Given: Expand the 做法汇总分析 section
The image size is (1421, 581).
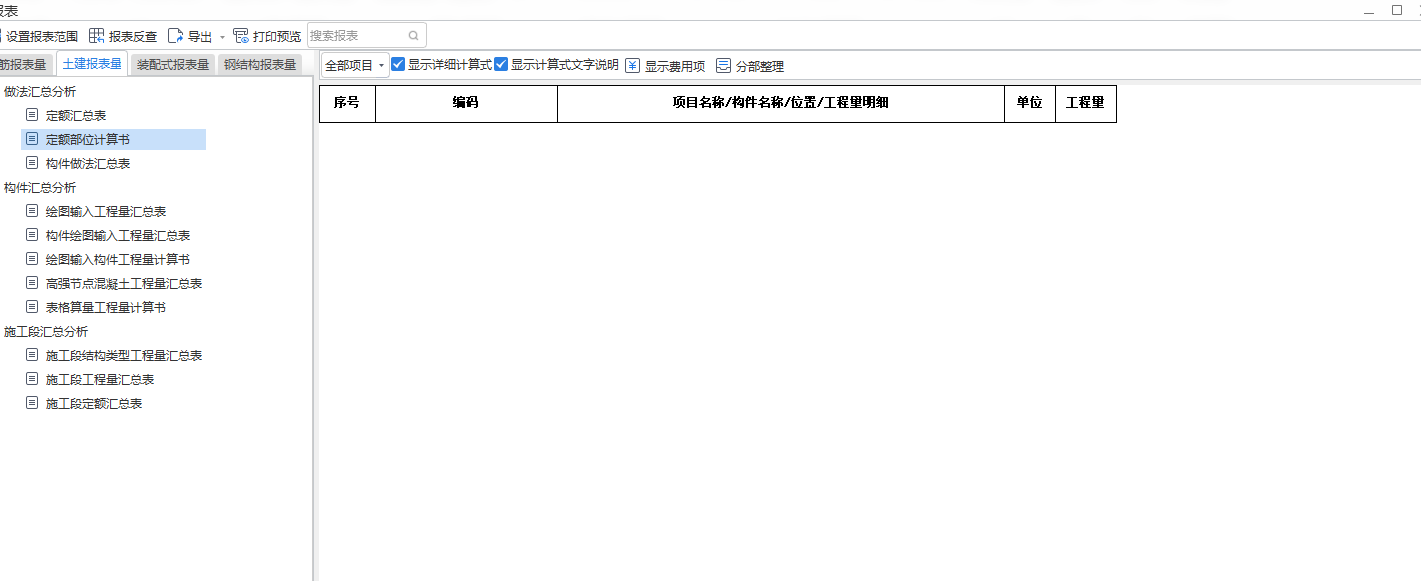Looking at the screenshot, I should click(x=40, y=91).
